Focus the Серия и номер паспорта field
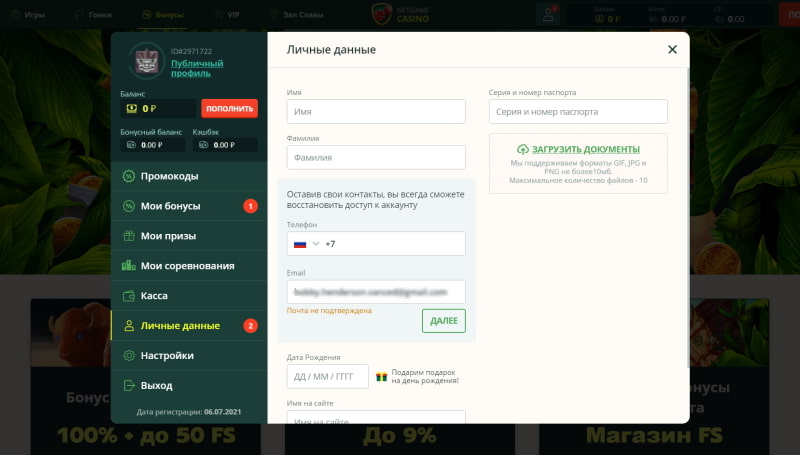This screenshot has width=800, height=455. (578, 111)
